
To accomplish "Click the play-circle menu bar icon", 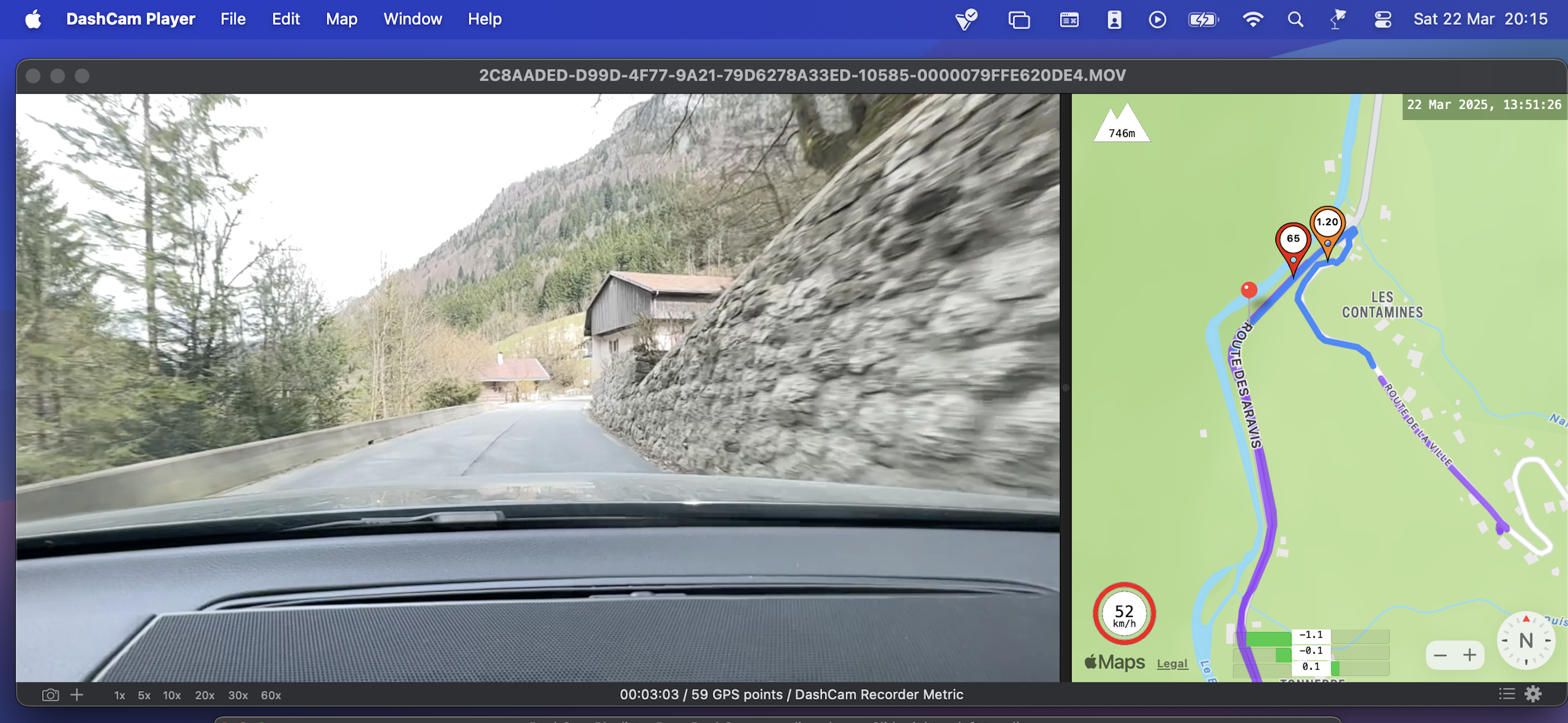I will (x=1157, y=20).
